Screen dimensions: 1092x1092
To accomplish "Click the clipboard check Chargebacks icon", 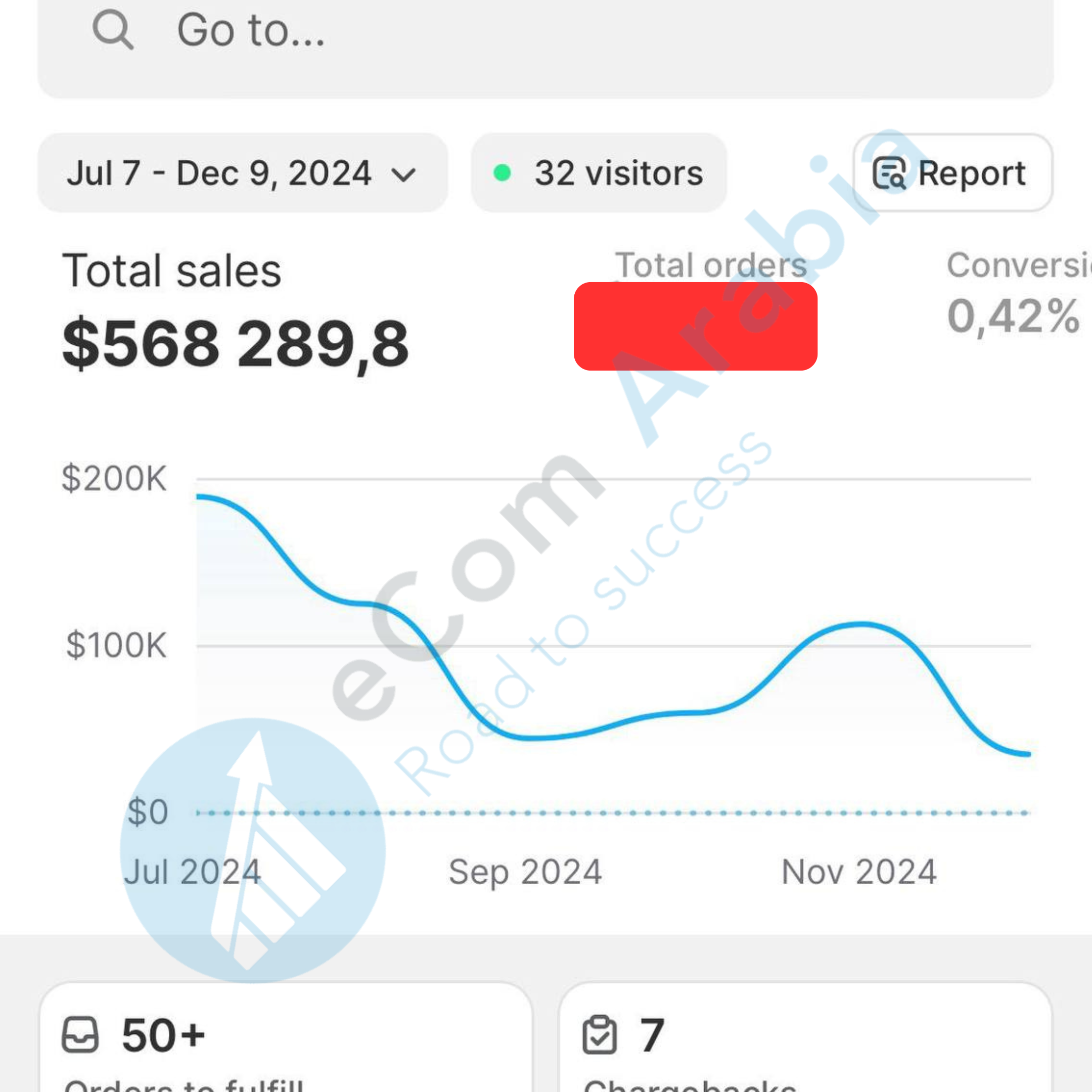I will [599, 1035].
